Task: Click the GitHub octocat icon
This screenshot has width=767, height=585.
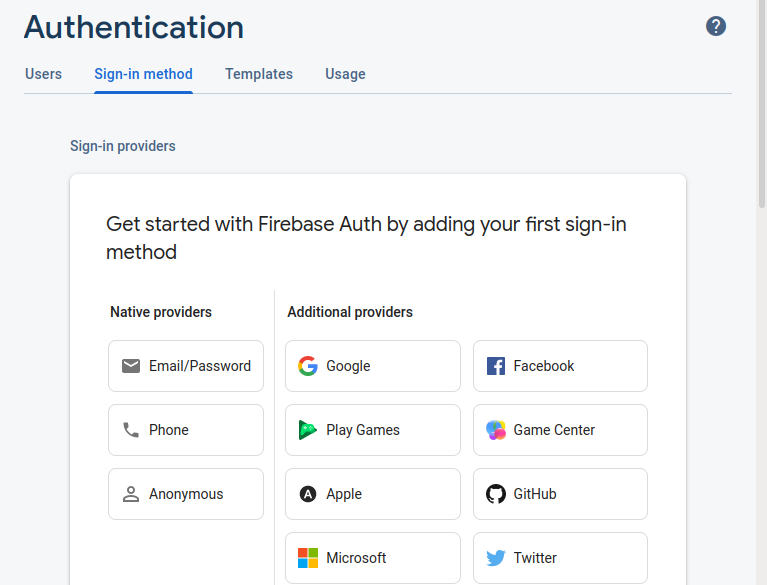Action: point(496,494)
